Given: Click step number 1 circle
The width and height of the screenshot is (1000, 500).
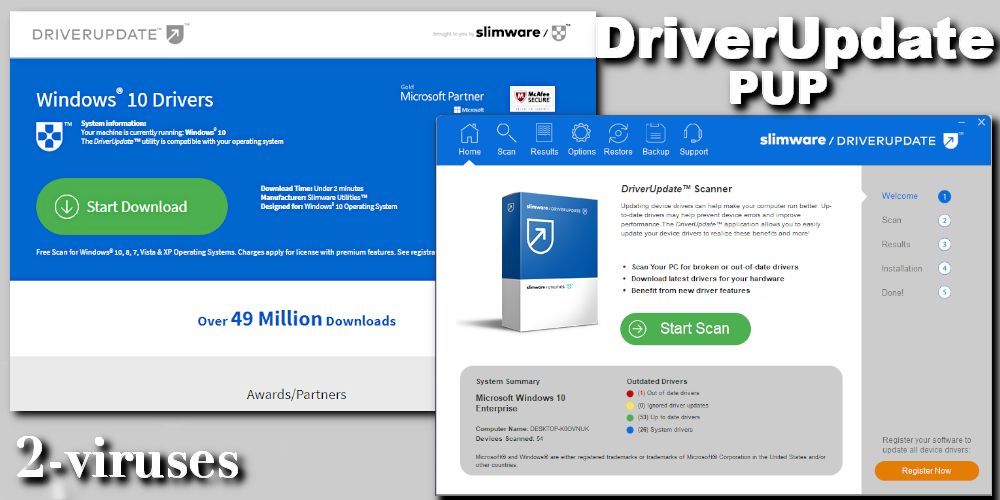Looking at the screenshot, I should [945, 196].
